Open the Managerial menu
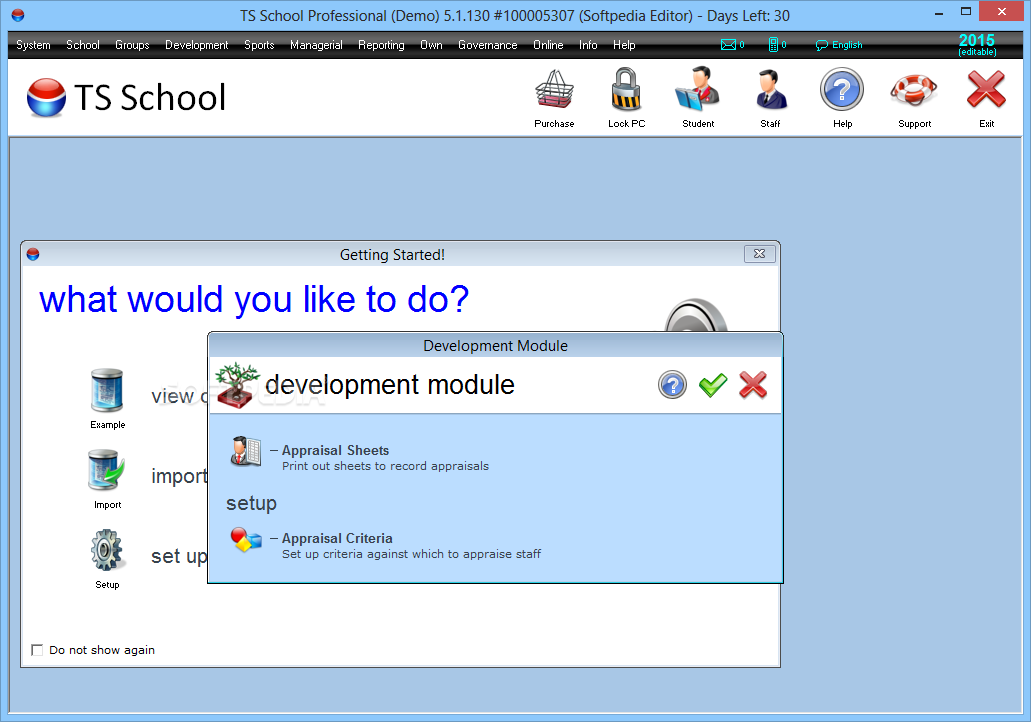Viewport: 1031px width, 722px height. (x=316, y=45)
